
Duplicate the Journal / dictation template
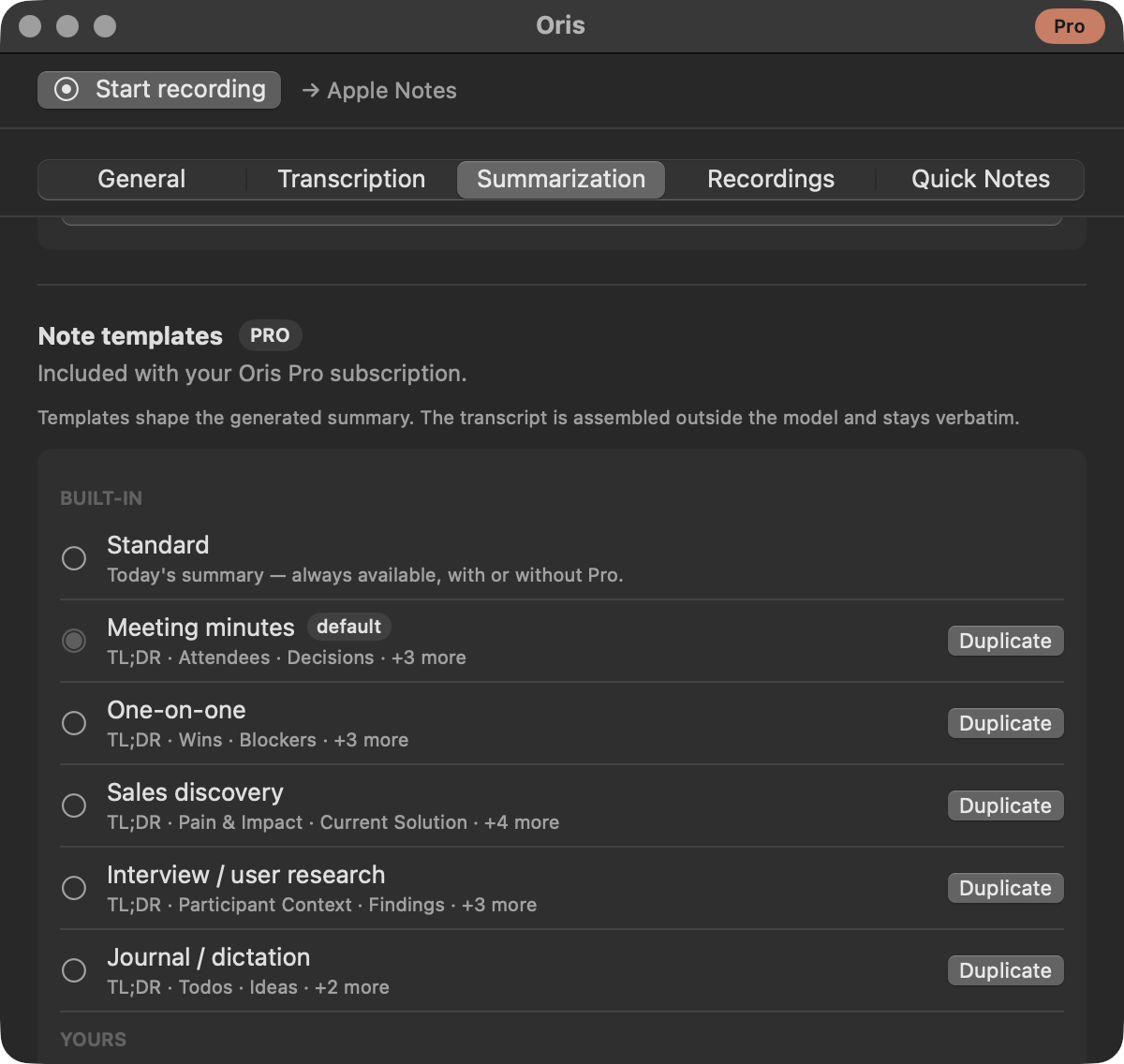[1005, 970]
